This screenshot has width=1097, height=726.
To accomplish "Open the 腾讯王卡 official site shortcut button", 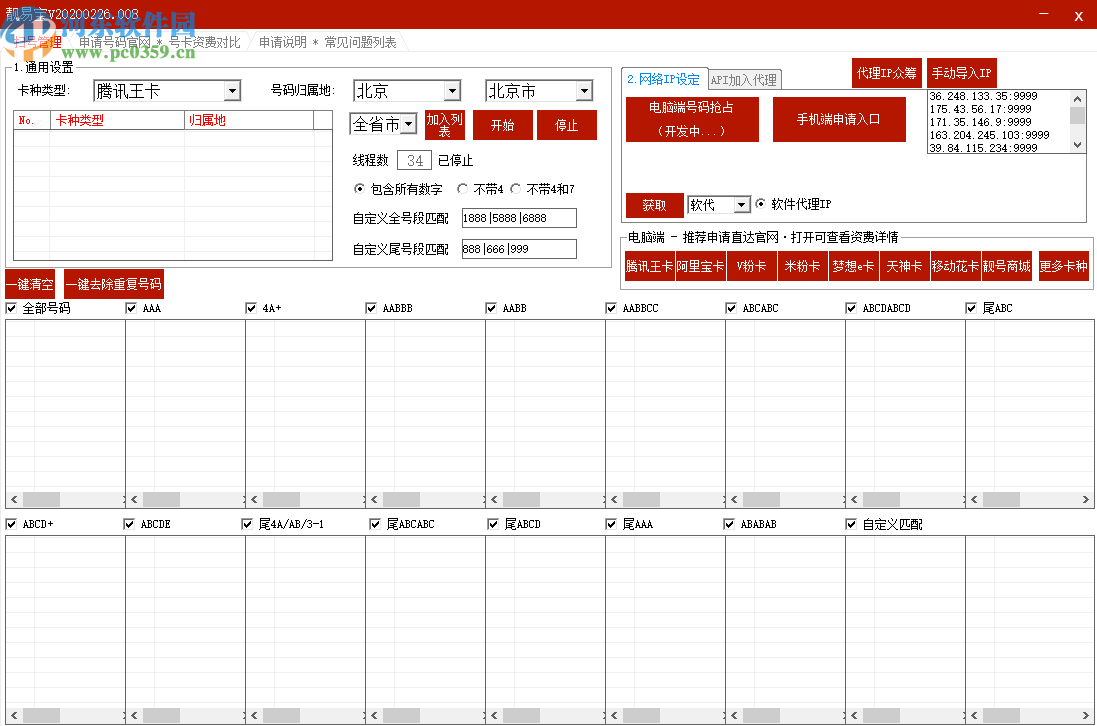I will tap(650, 266).
